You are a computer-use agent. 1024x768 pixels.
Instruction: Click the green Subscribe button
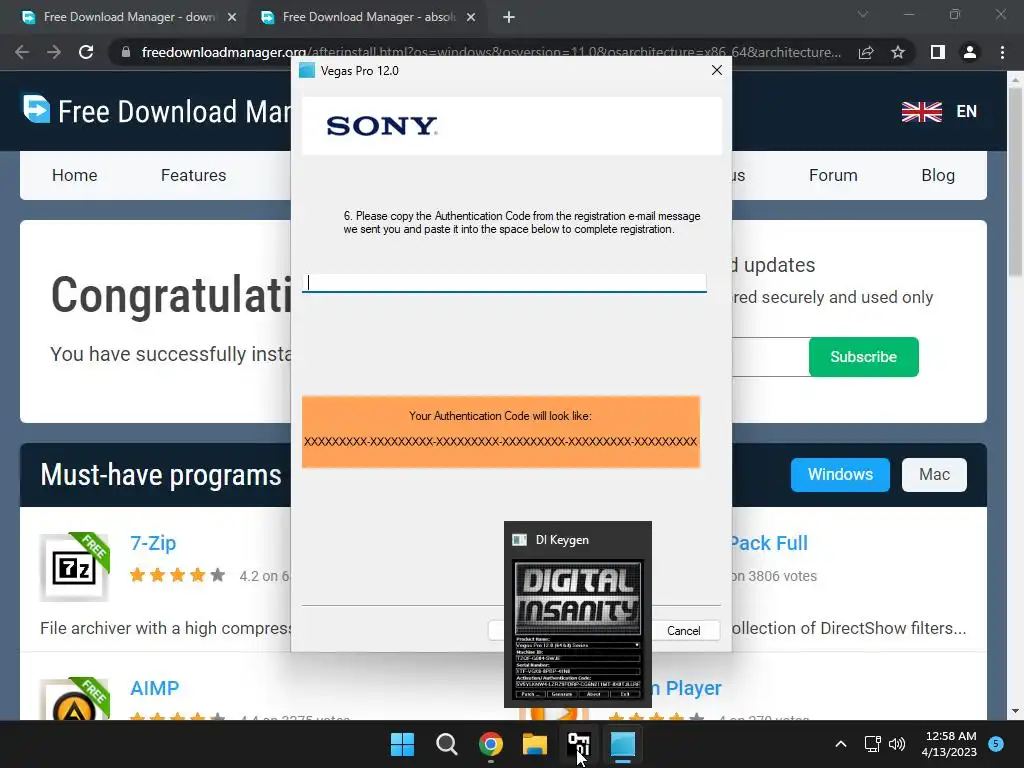[x=863, y=357]
